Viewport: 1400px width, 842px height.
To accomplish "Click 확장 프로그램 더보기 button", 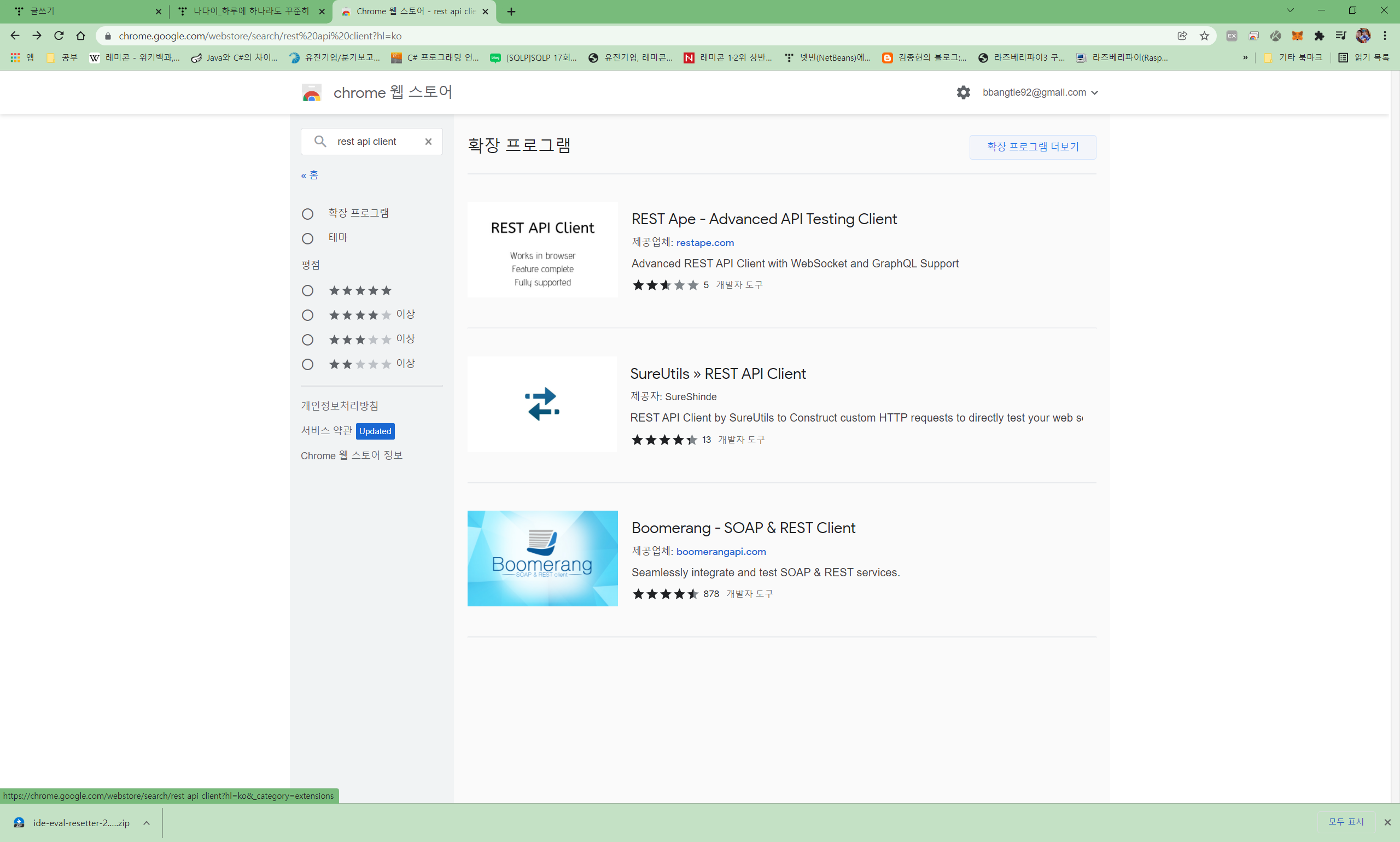I will 1032,147.
